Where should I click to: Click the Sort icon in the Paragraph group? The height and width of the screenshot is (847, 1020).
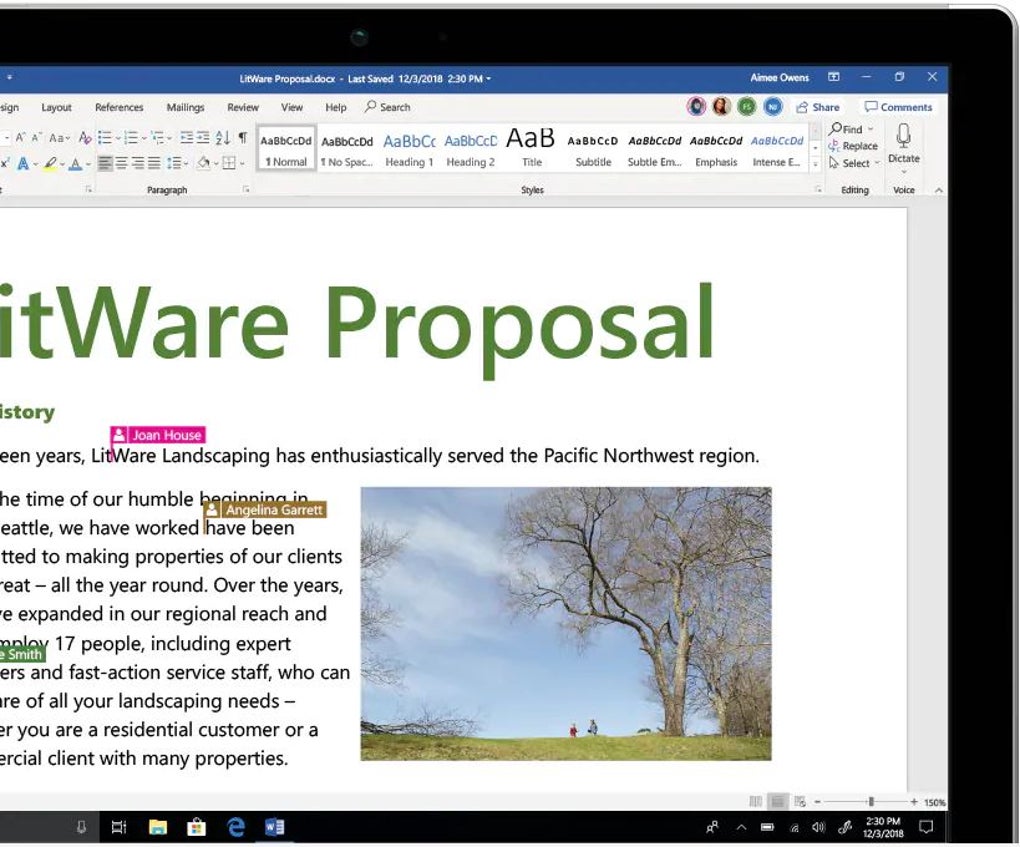pyautogui.click(x=223, y=139)
